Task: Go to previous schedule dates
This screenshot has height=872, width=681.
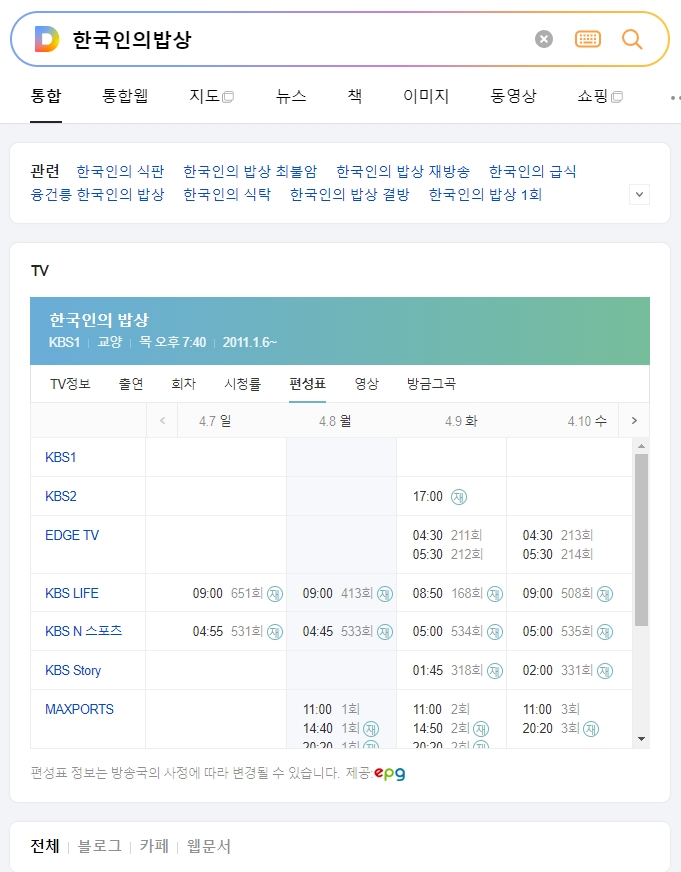Action: coord(162,420)
